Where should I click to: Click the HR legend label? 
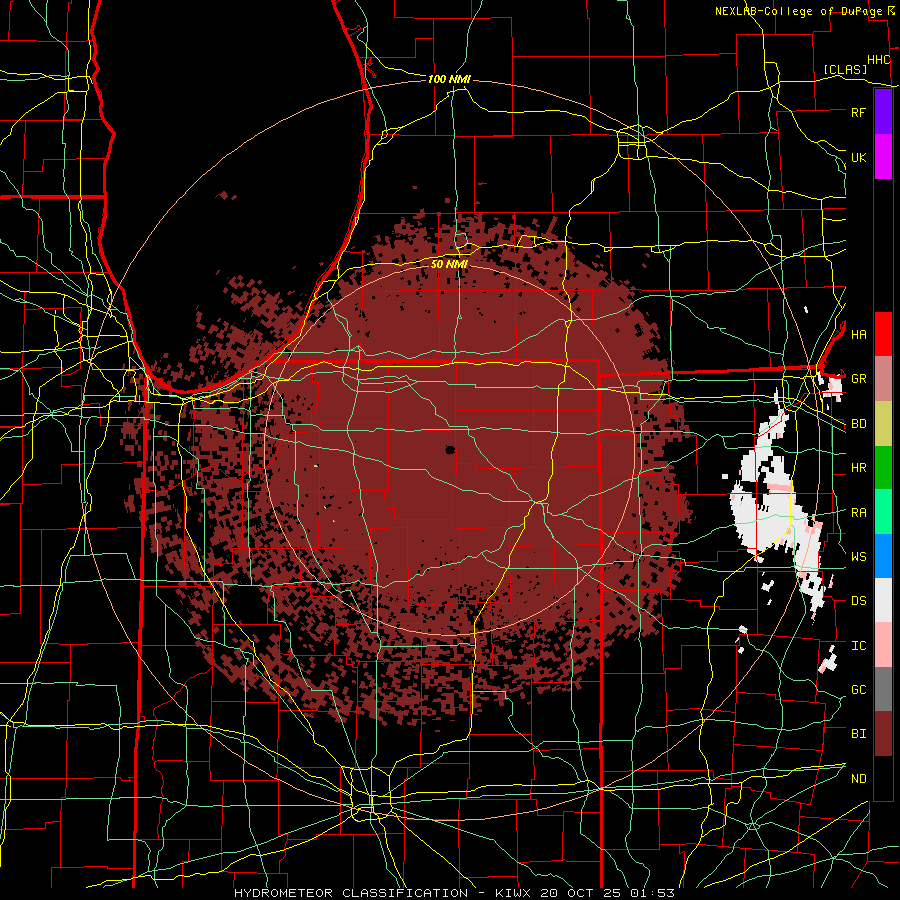click(x=858, y=468)
